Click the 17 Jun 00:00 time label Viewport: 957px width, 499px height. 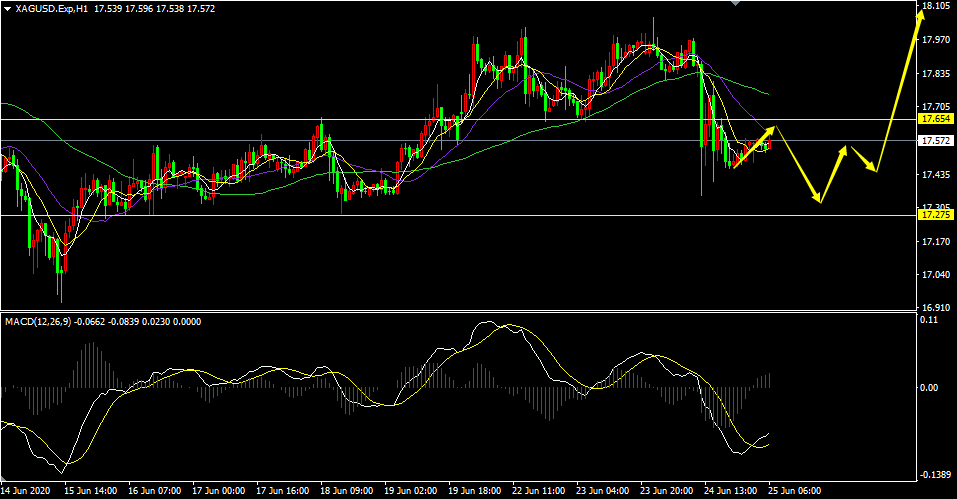[218, 490]
